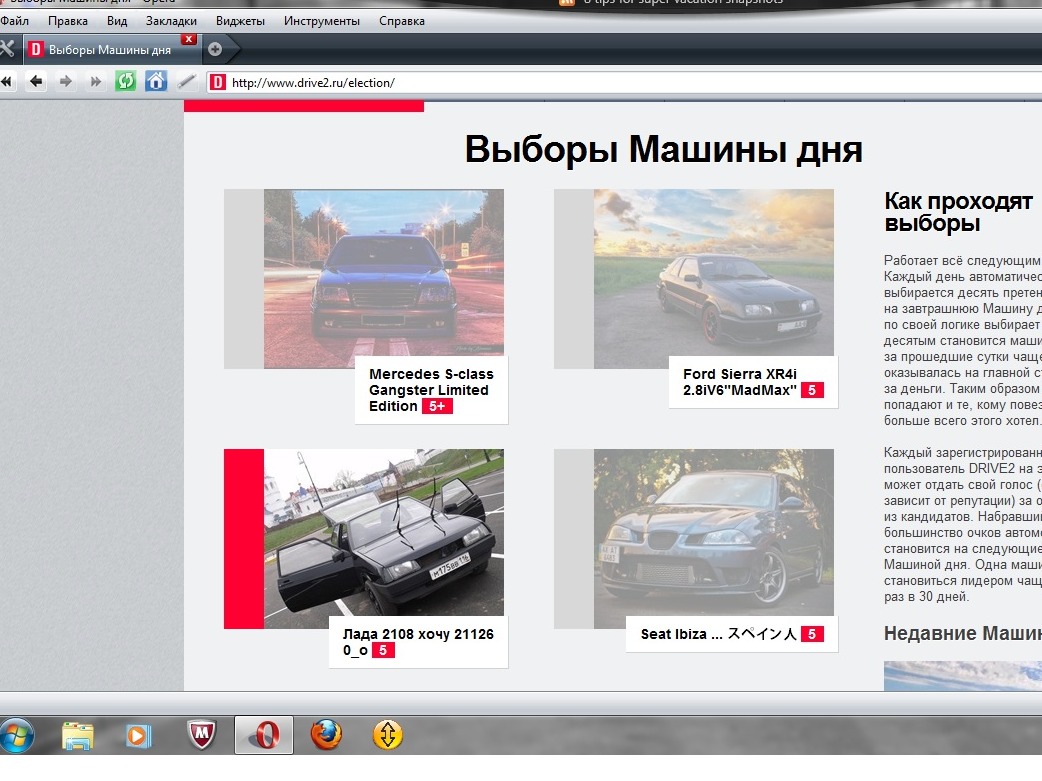Click the wand icon next to Home
Viewport: 1042px width, 781px height.
click(186, 82)
